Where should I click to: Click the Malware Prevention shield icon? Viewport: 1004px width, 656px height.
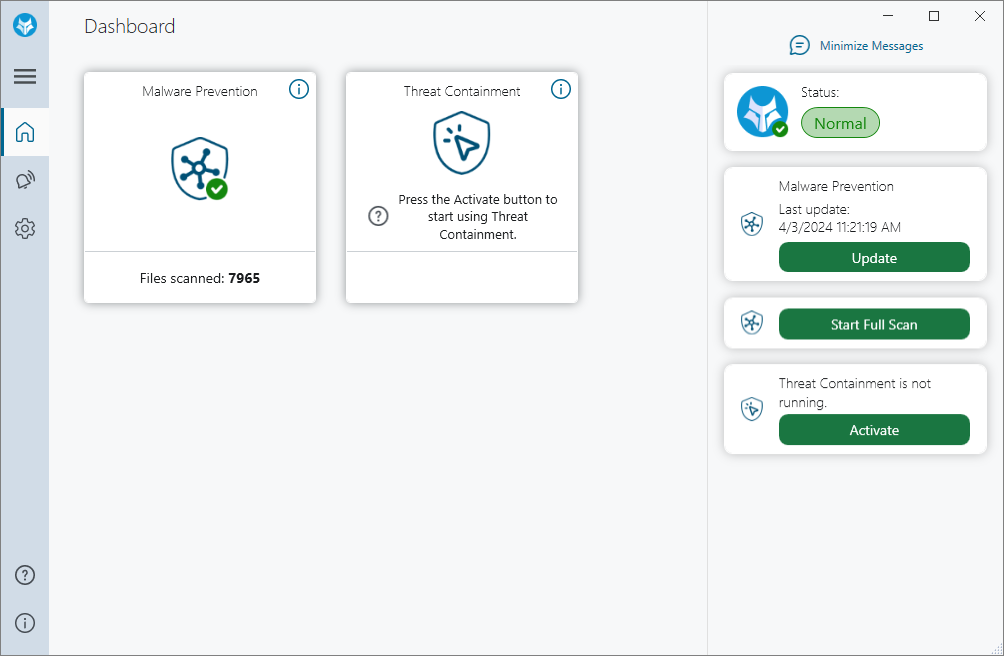[199, 168]
